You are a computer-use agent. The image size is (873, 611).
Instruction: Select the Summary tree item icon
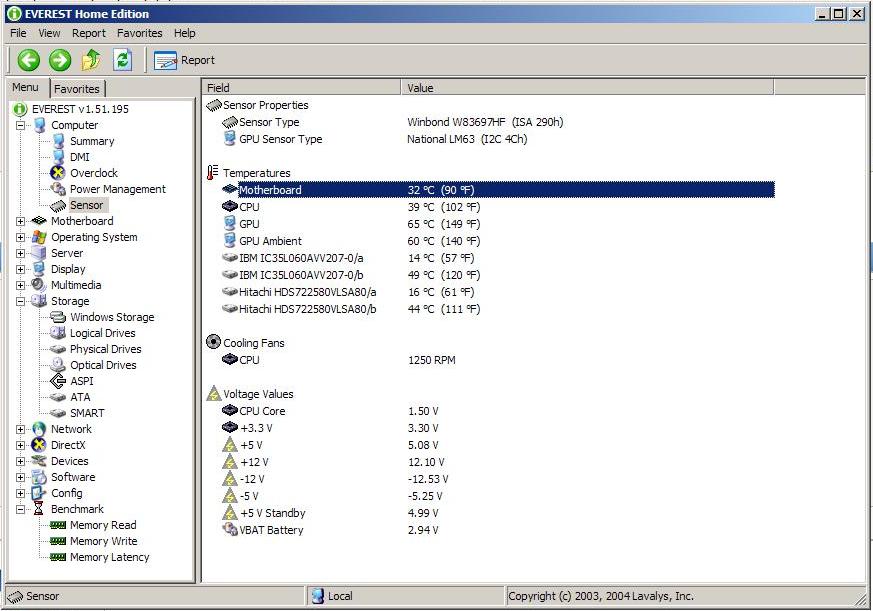58,141
